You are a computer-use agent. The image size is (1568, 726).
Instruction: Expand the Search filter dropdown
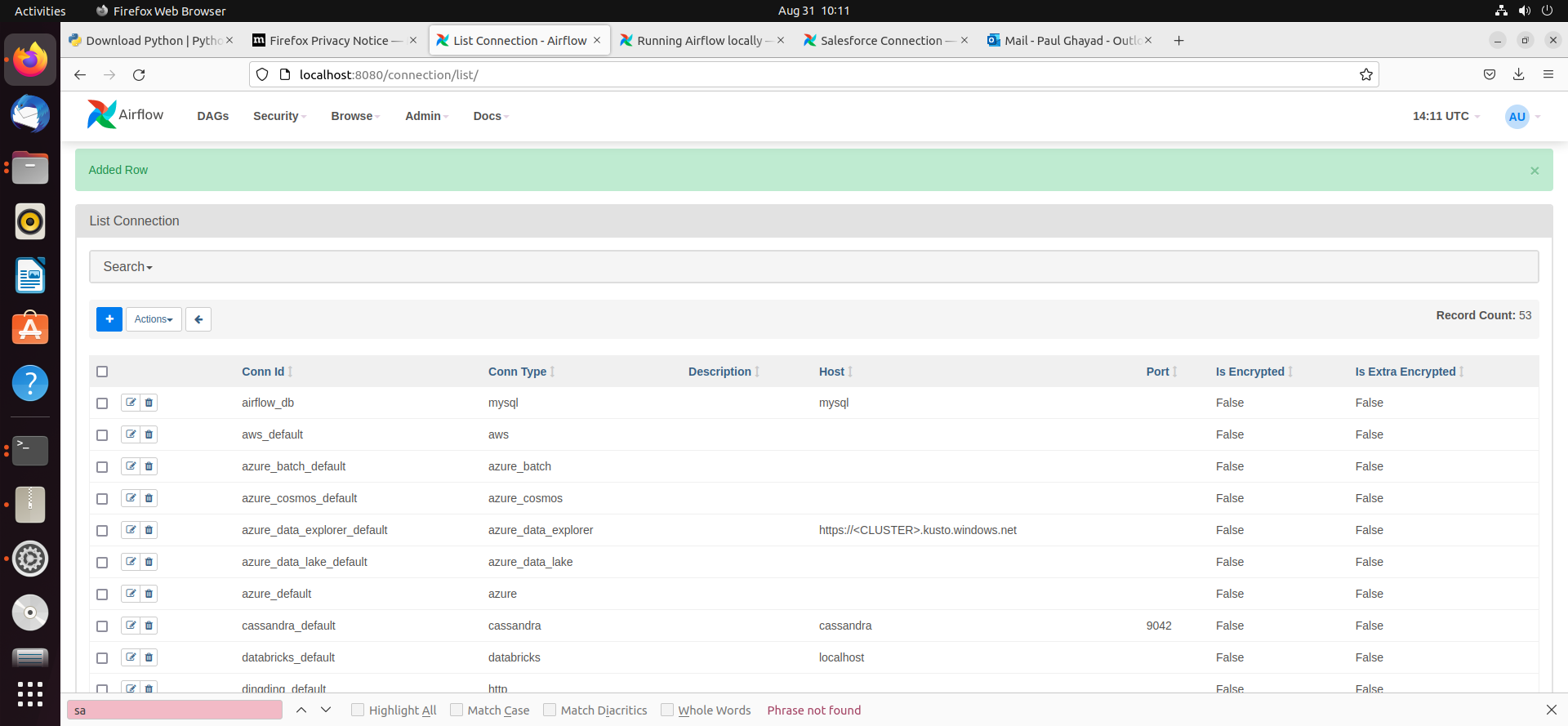click(128, 267)
